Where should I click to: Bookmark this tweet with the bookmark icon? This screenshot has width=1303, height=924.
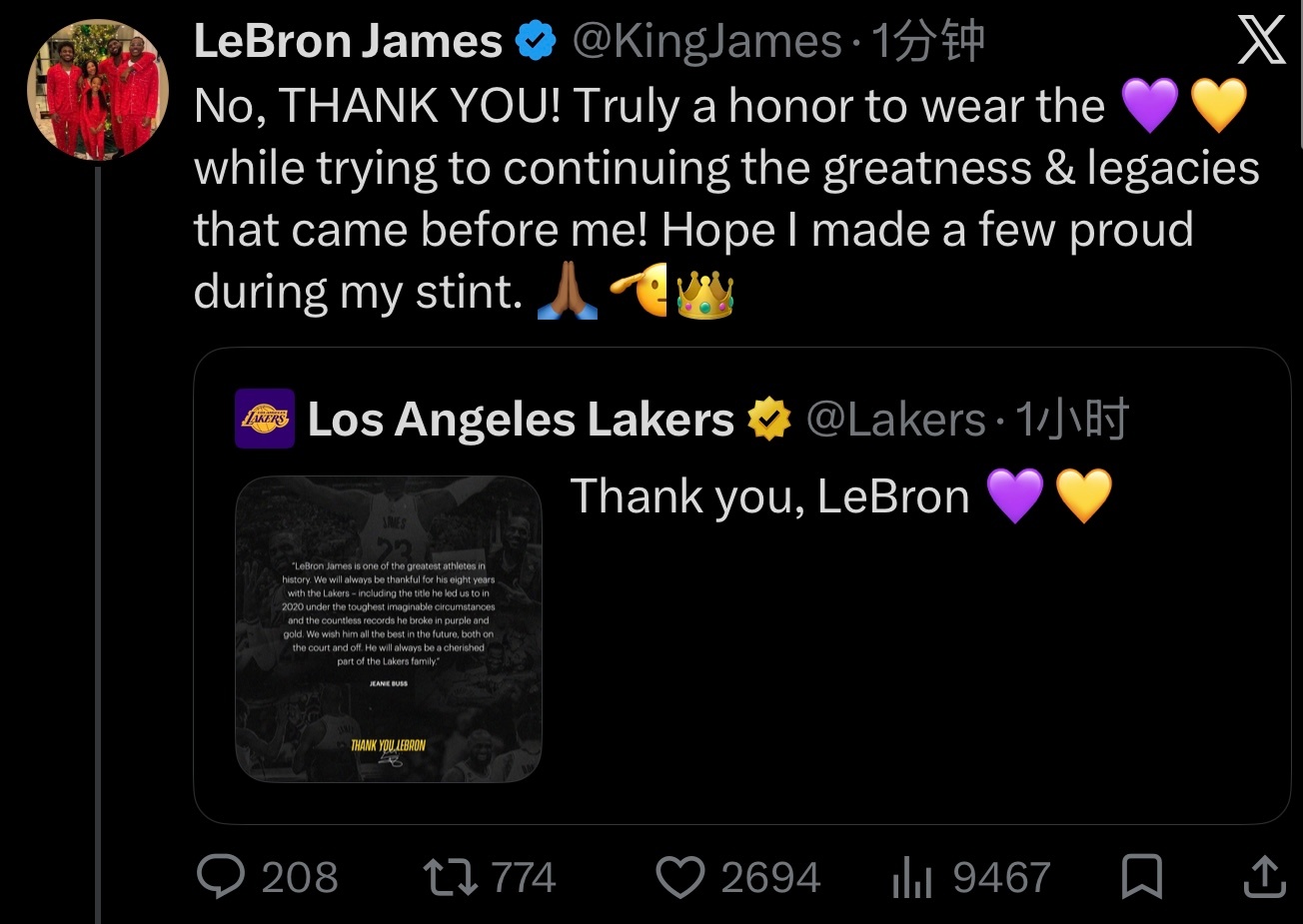point(1141,878)
